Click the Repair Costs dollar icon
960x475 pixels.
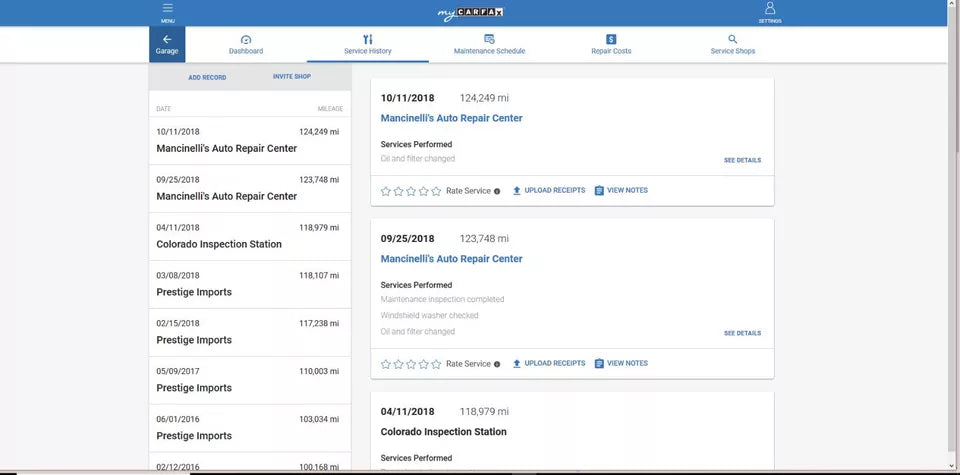[x=611, y=39]
